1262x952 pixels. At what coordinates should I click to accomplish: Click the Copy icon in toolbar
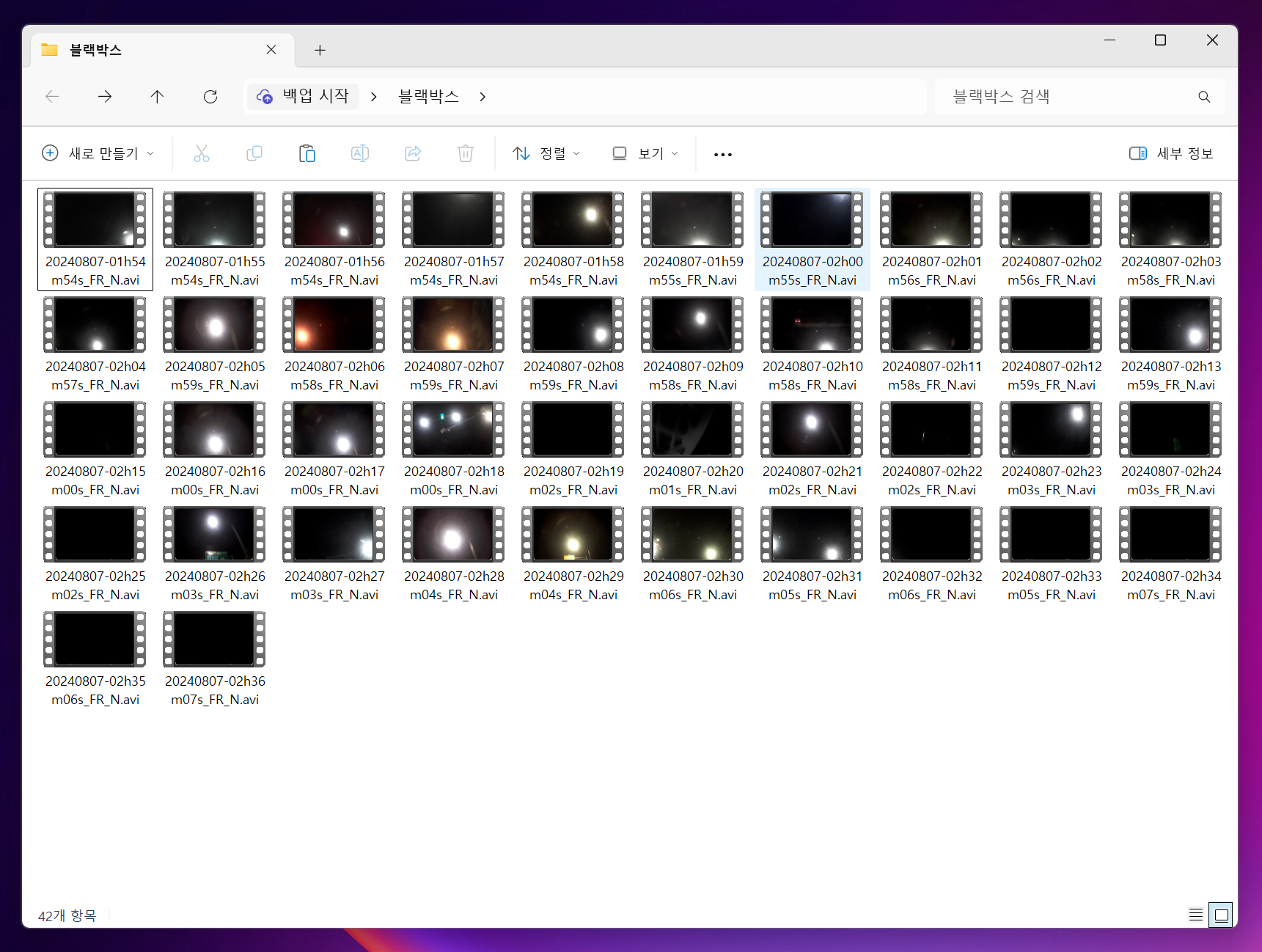tap(254, 153)
